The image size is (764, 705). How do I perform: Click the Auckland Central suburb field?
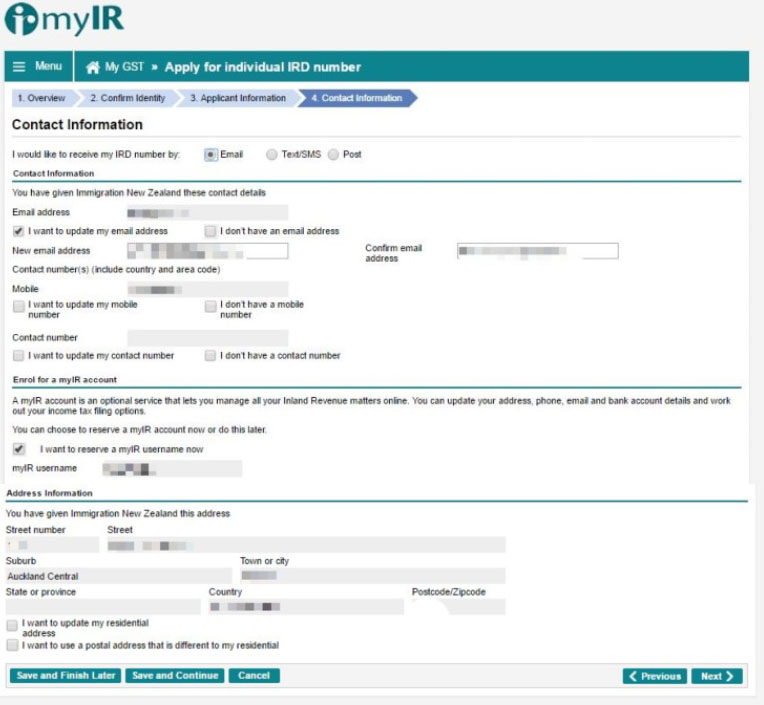tap(118, 576)
